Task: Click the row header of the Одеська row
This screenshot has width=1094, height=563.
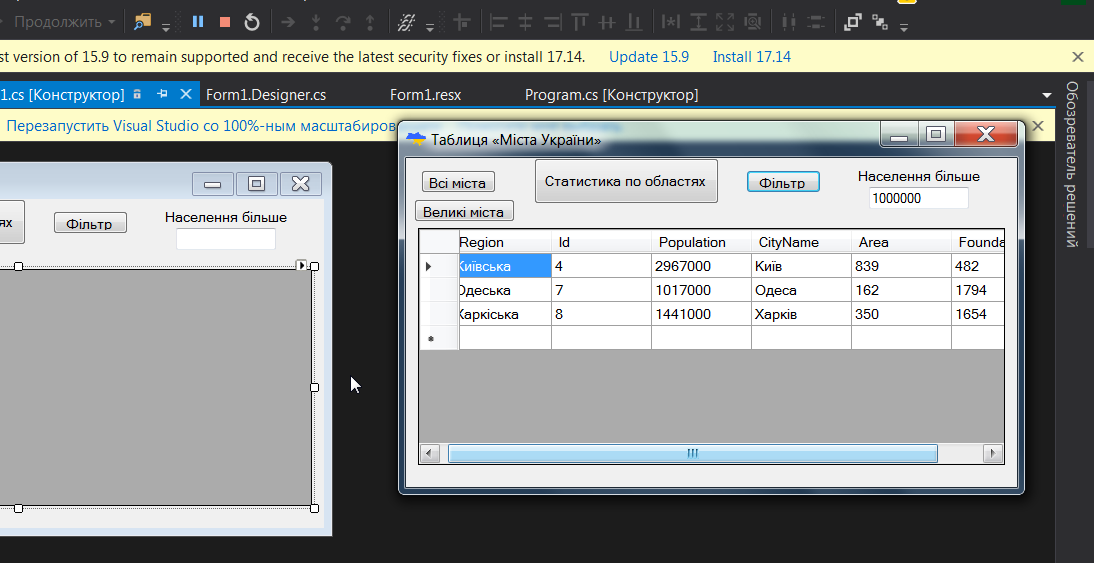Action: click(x=439, y=290)
